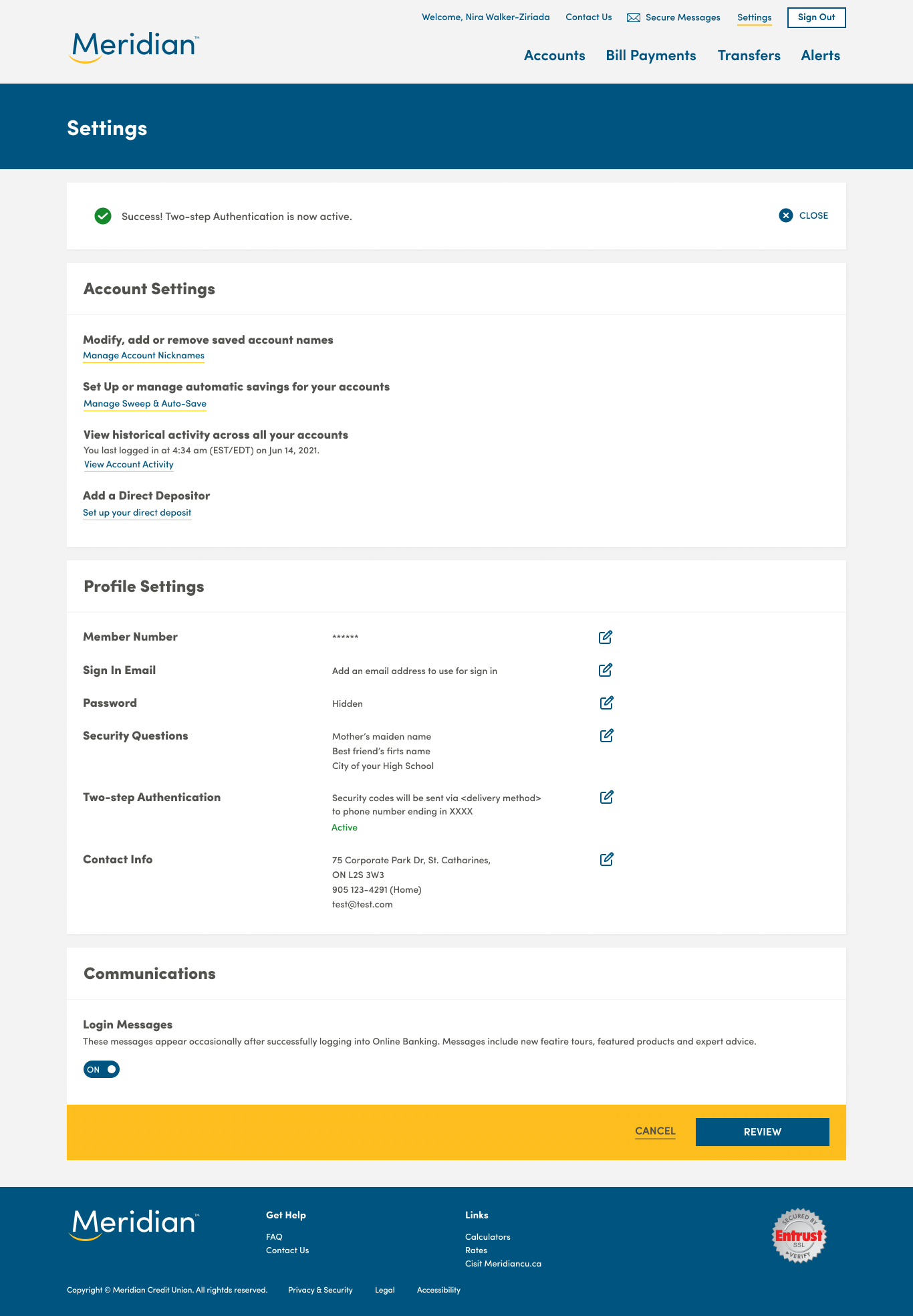Image resolution: width=913 pixels, height=1316 pixels.
Task: Edit the Contact Info details
Action: click(x=607, y=859)
